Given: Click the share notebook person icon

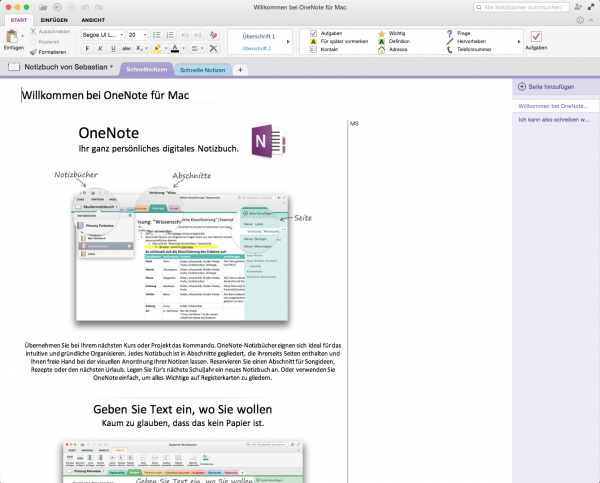Looking at the screenshot, I should pyautogui.click(x=578, y=7).
